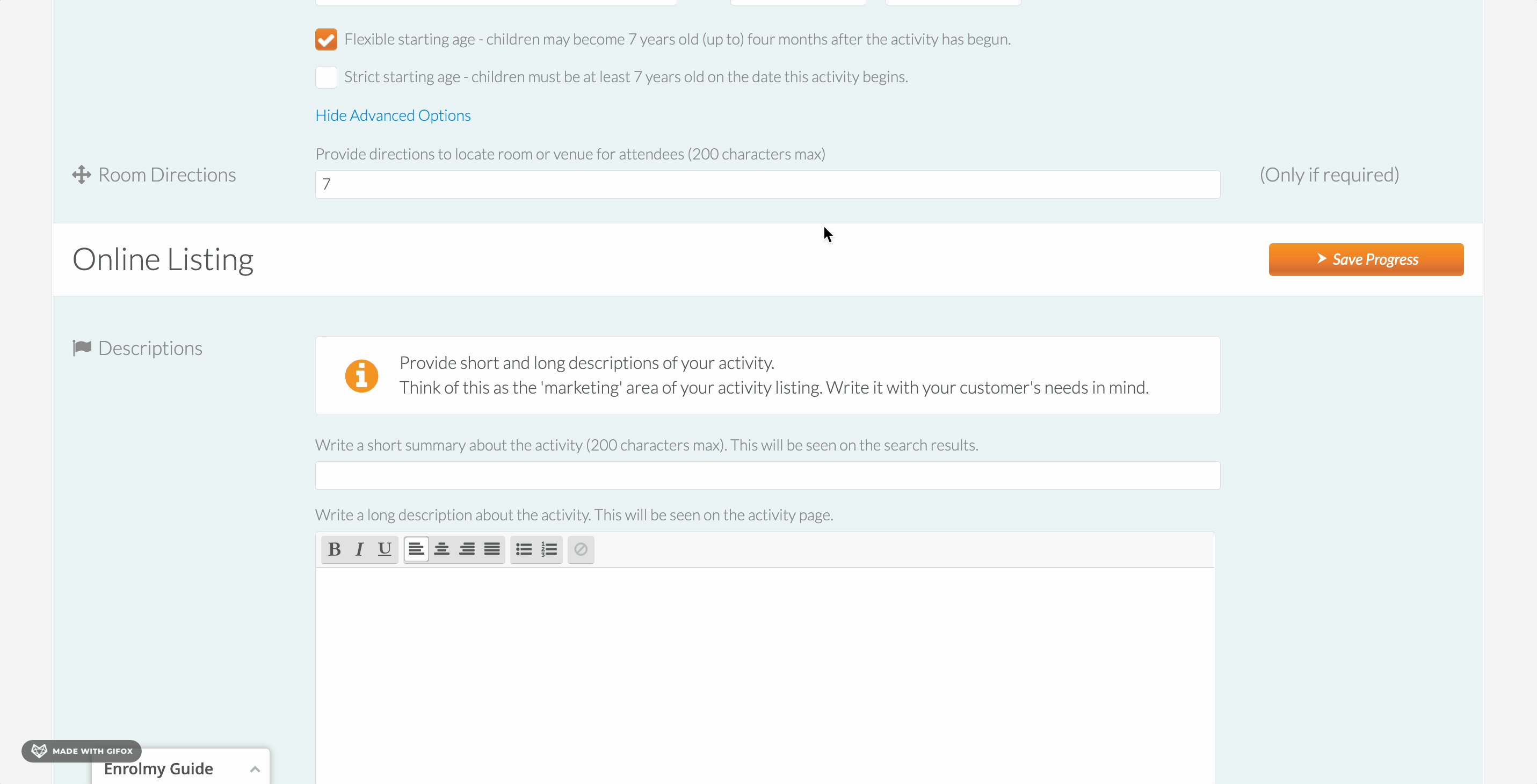Click the Descriptions flag icon
Image resolution: width=1537 pixels, height=784 pixels.
click(x=82, y=348)
